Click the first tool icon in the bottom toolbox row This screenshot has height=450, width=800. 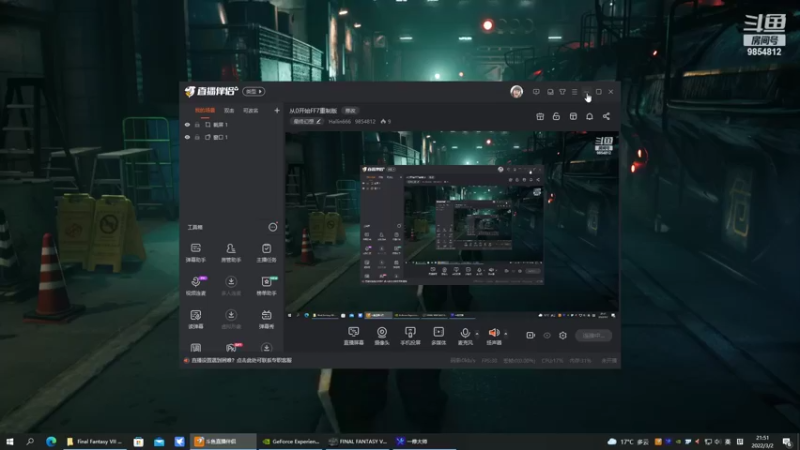pos(195,347)
